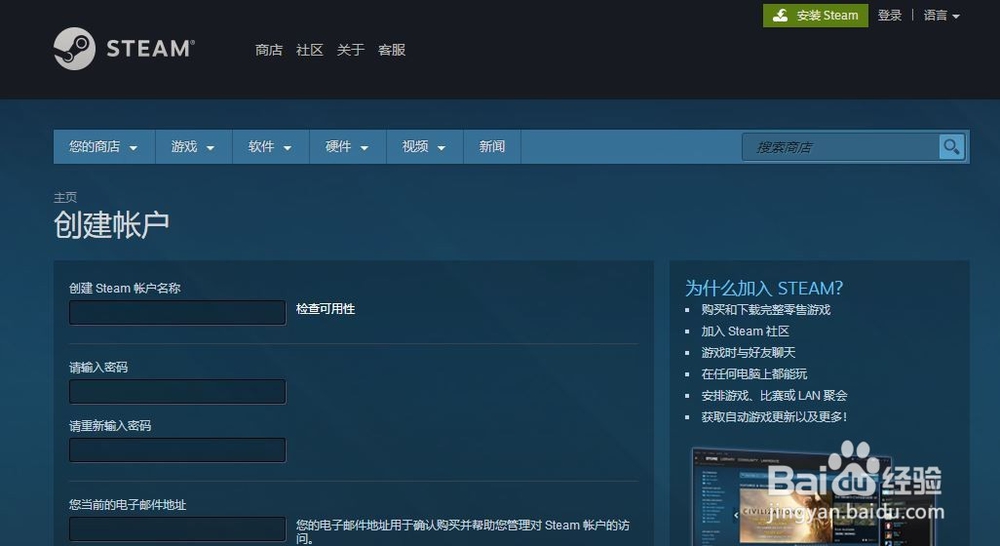The height and width of the screenshot is (546, 1000).
Task: Click the Steam logo icon
Action: (75, 48)
